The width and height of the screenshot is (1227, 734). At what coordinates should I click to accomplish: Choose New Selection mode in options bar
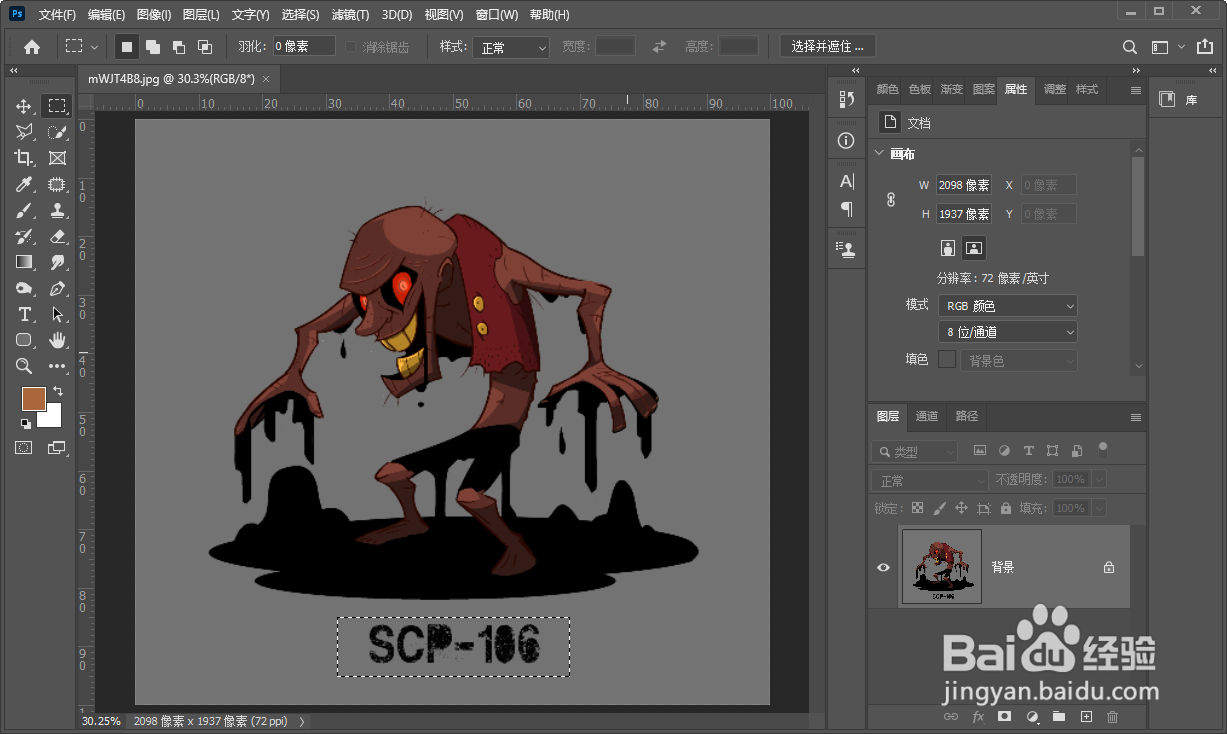(x=127, y=47)
